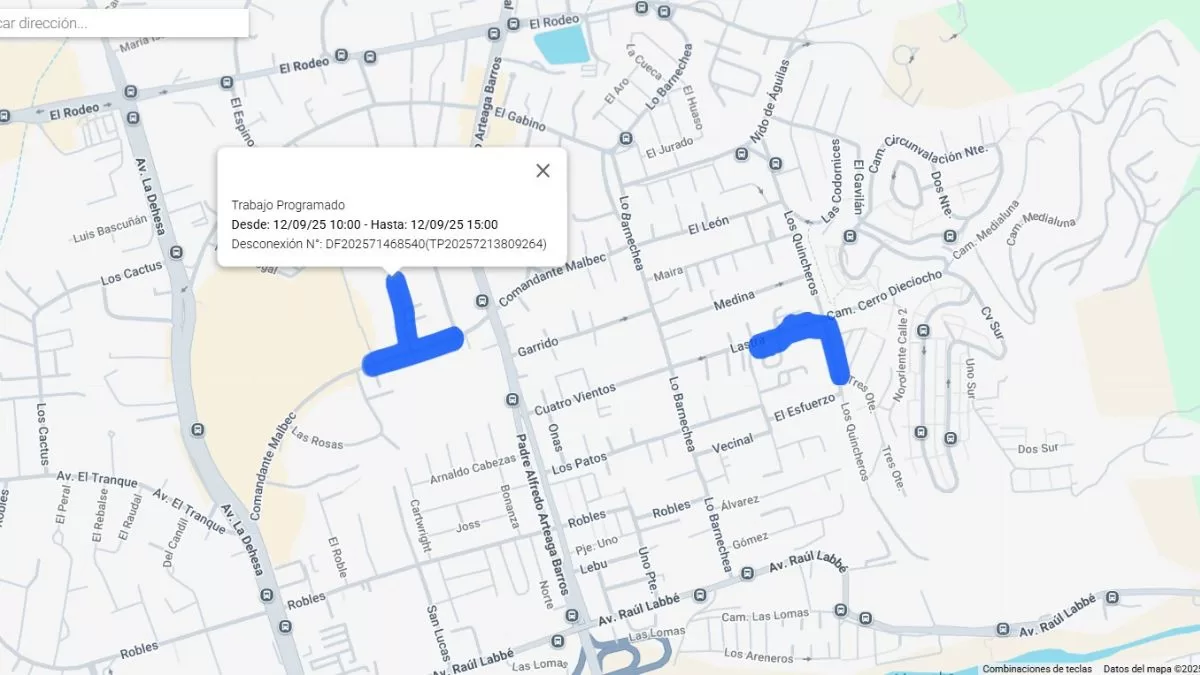This screenshot has width=1200, height=675.
Task: Click the bus stop icon beside Los Cactus on Av. La Dehesa
Action: tap(177, 252)
